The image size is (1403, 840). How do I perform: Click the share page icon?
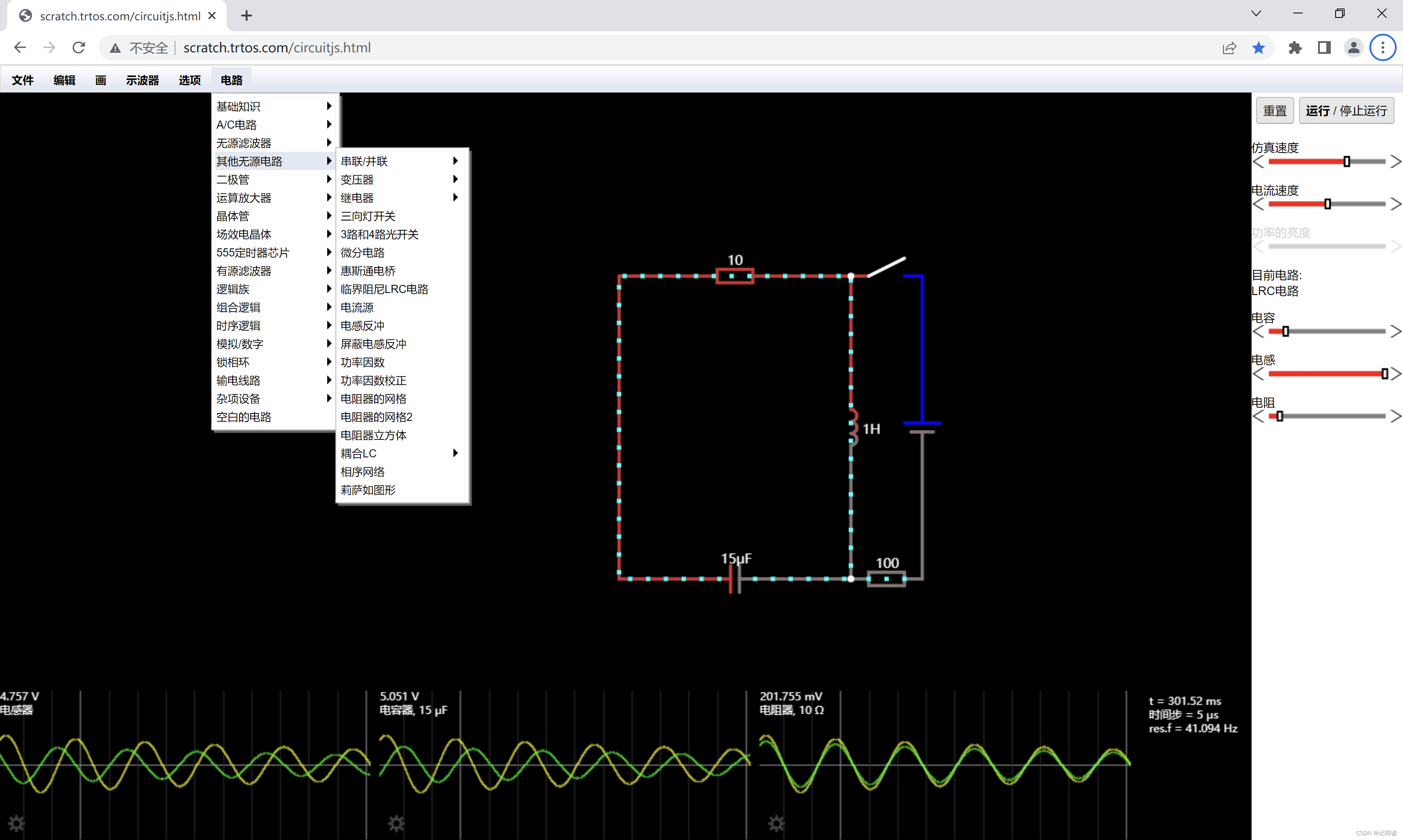[1228, 48]
